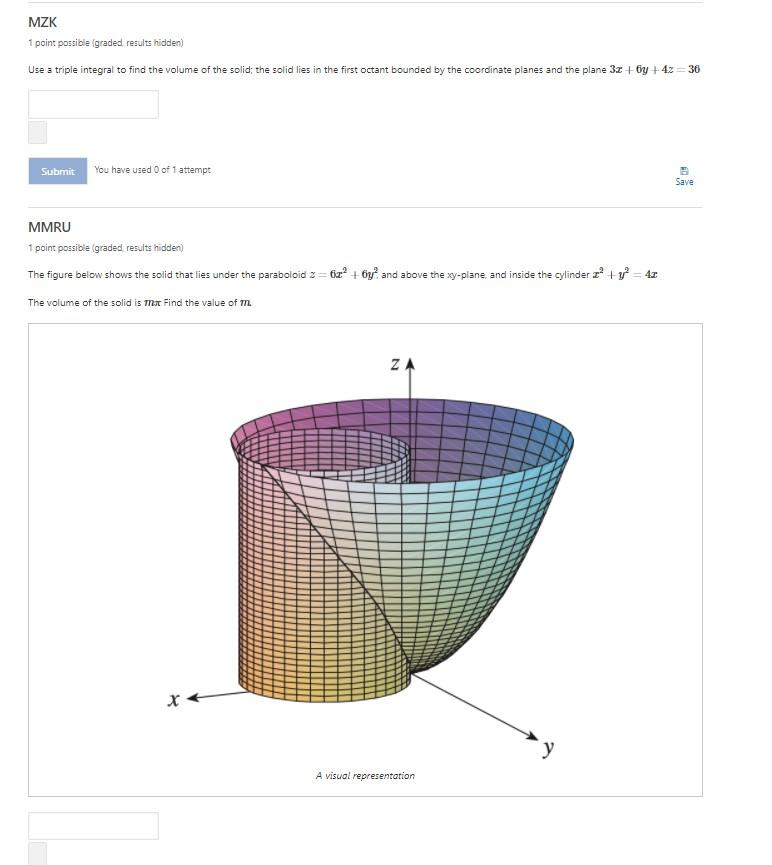This screenshot has height=865, width=772.
Task: Click the paraboloid and cylinder figure
Action: (400, 540)
